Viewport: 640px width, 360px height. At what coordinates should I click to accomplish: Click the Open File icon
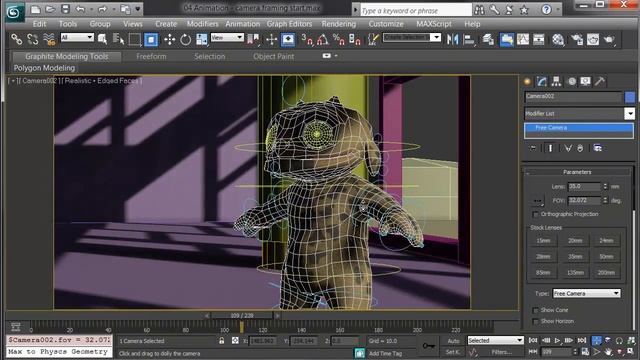(x=50, y=9)
